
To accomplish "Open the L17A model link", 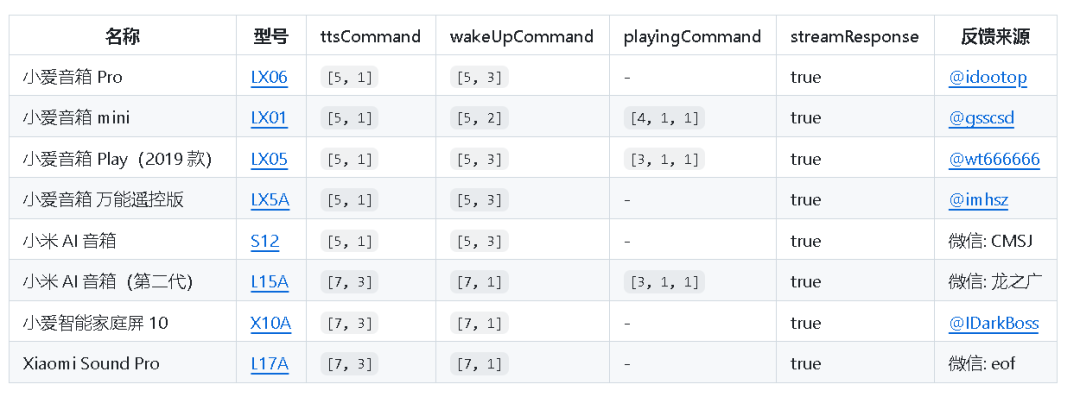I will 269,364.
